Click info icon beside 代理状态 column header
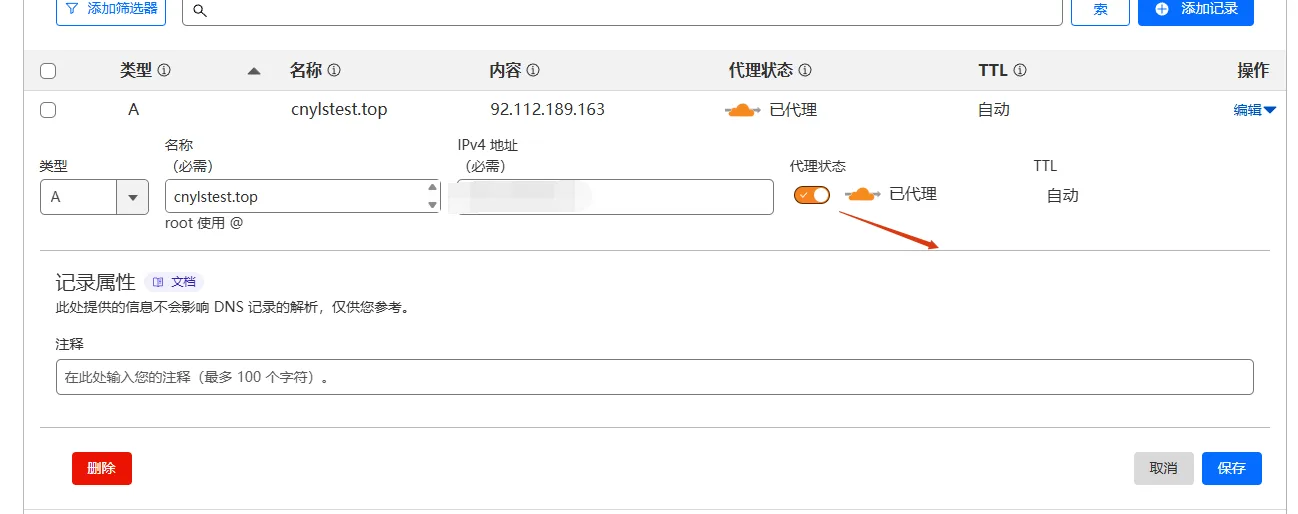The image size is (1298, 514). (x=805, y=71)
